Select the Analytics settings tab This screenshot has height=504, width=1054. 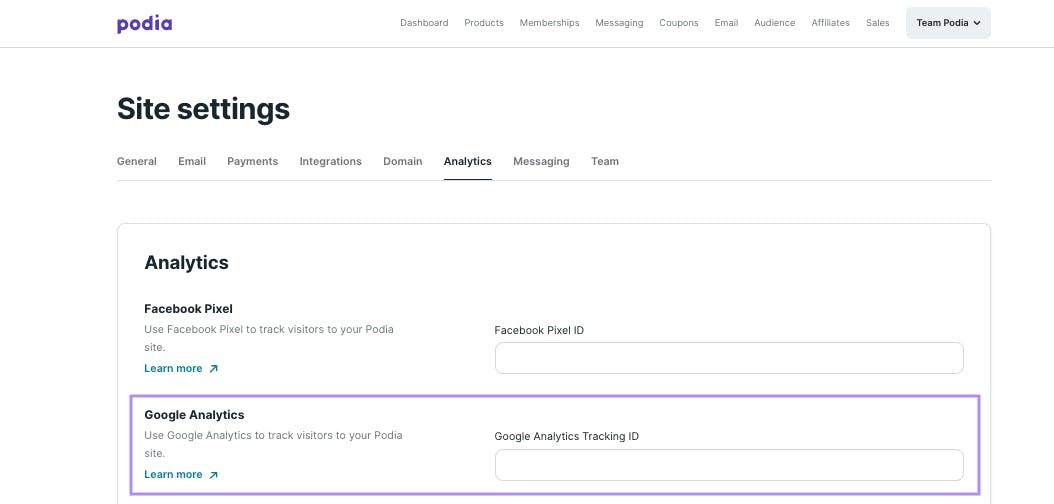(x=468, y=161)
